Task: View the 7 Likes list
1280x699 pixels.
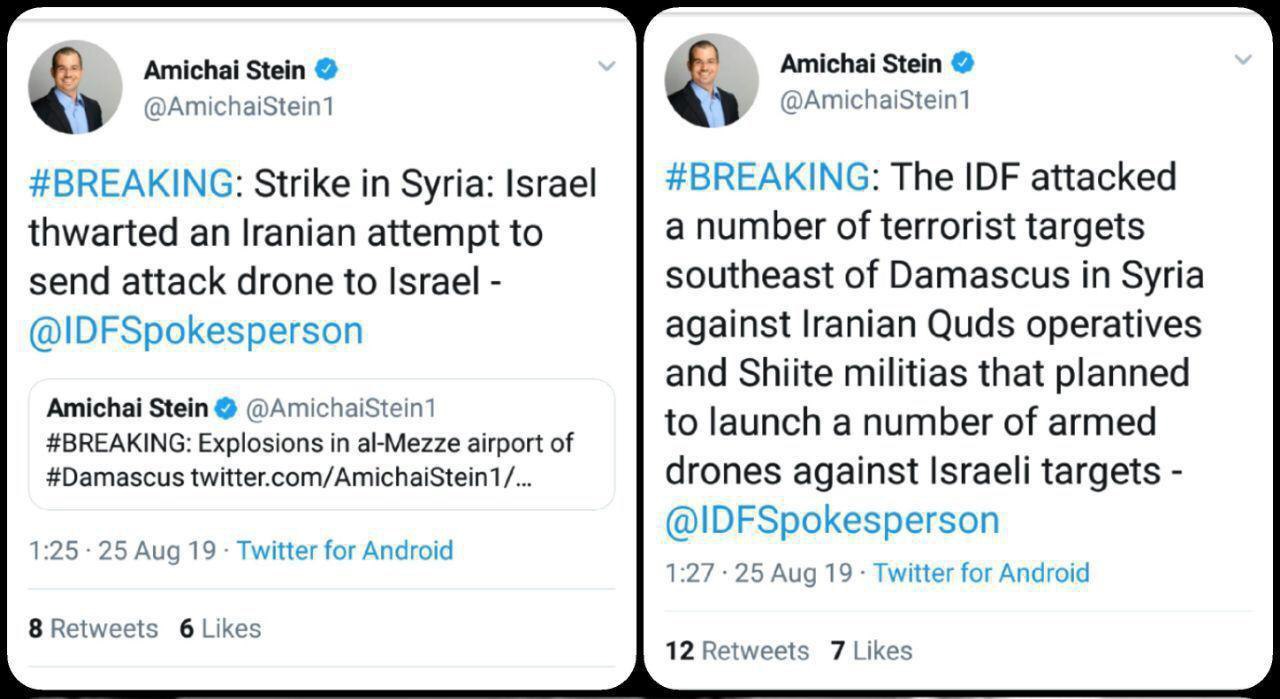Action: (x=871, y=650)
